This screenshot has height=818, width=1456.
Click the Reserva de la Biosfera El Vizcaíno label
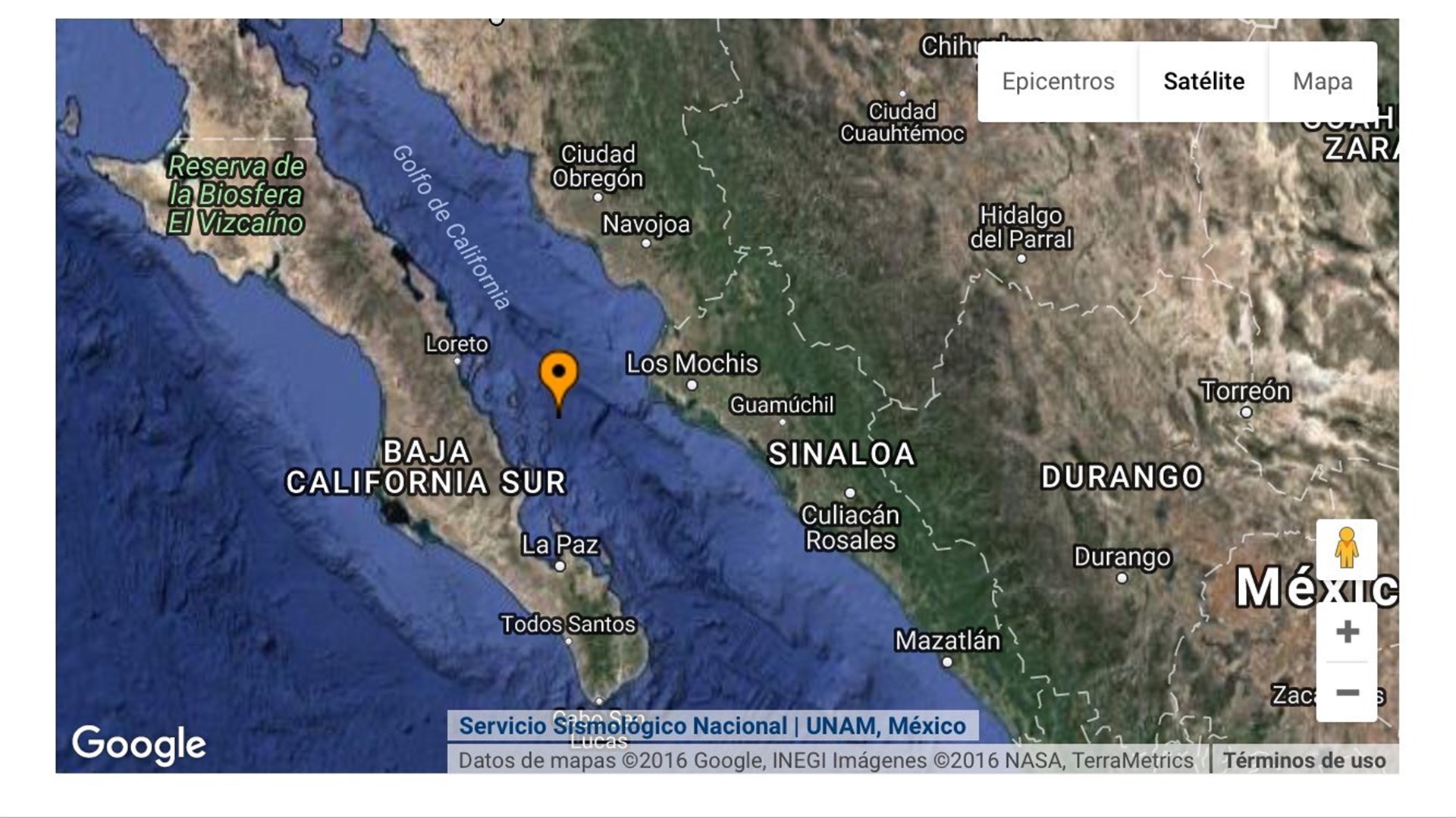tap(236, 195)
